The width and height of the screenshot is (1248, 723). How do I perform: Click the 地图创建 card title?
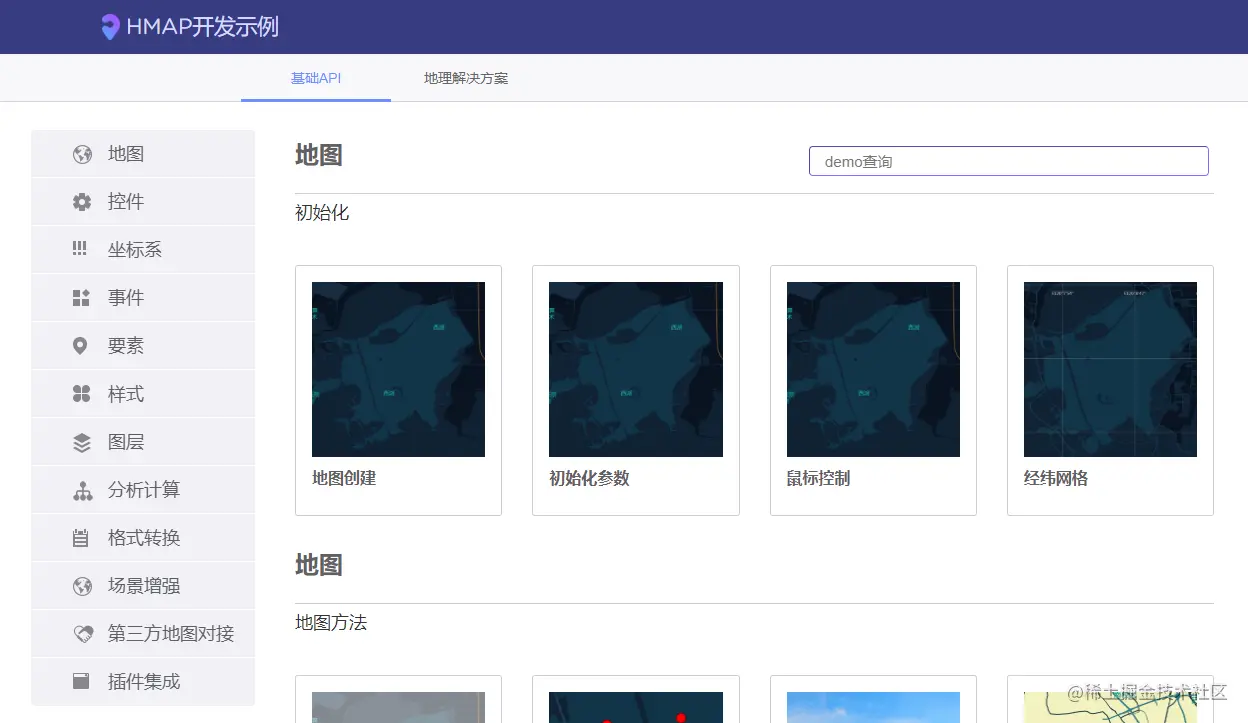(x=344, y=478)
